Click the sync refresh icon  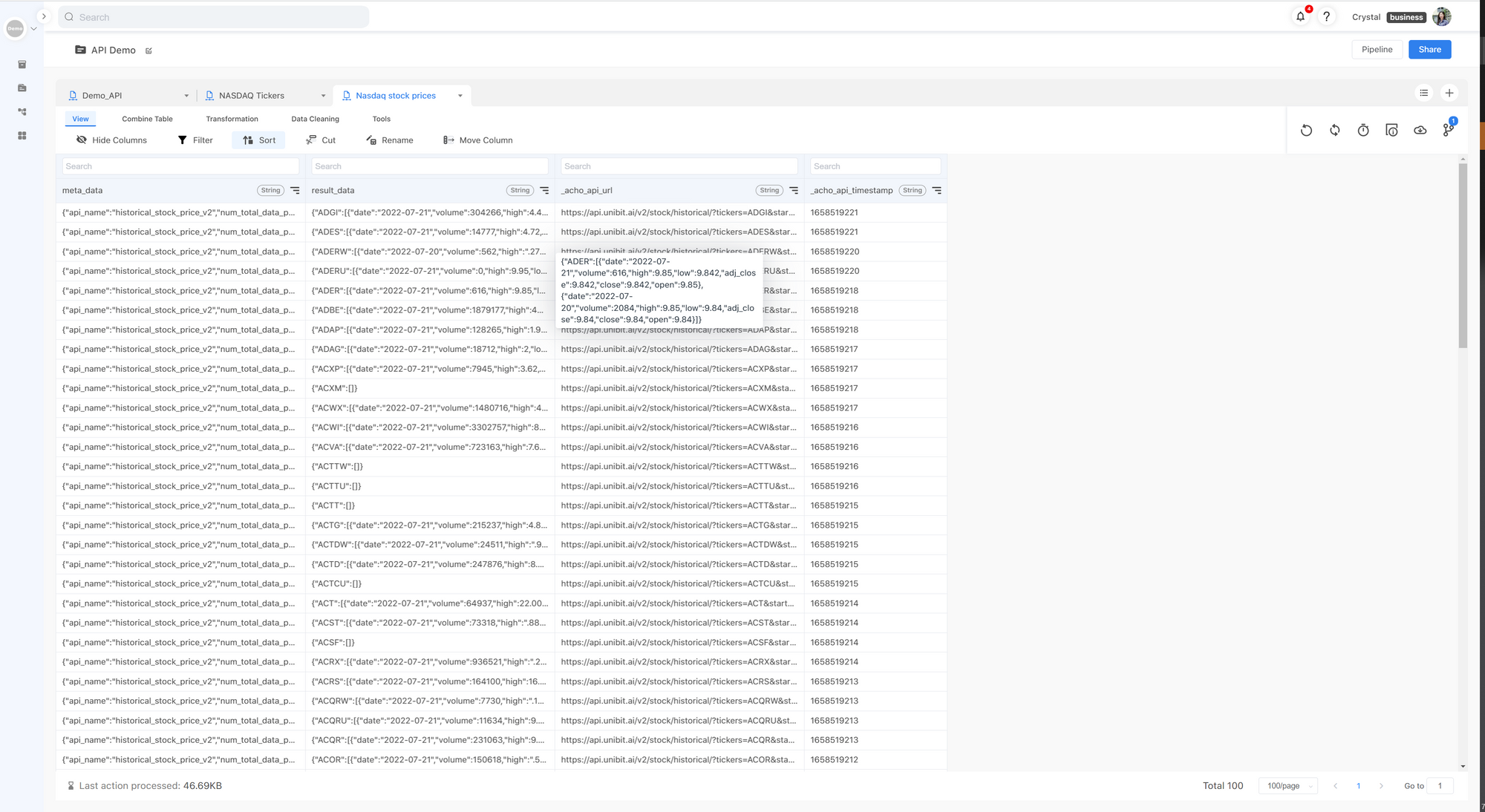point(1334,131)
